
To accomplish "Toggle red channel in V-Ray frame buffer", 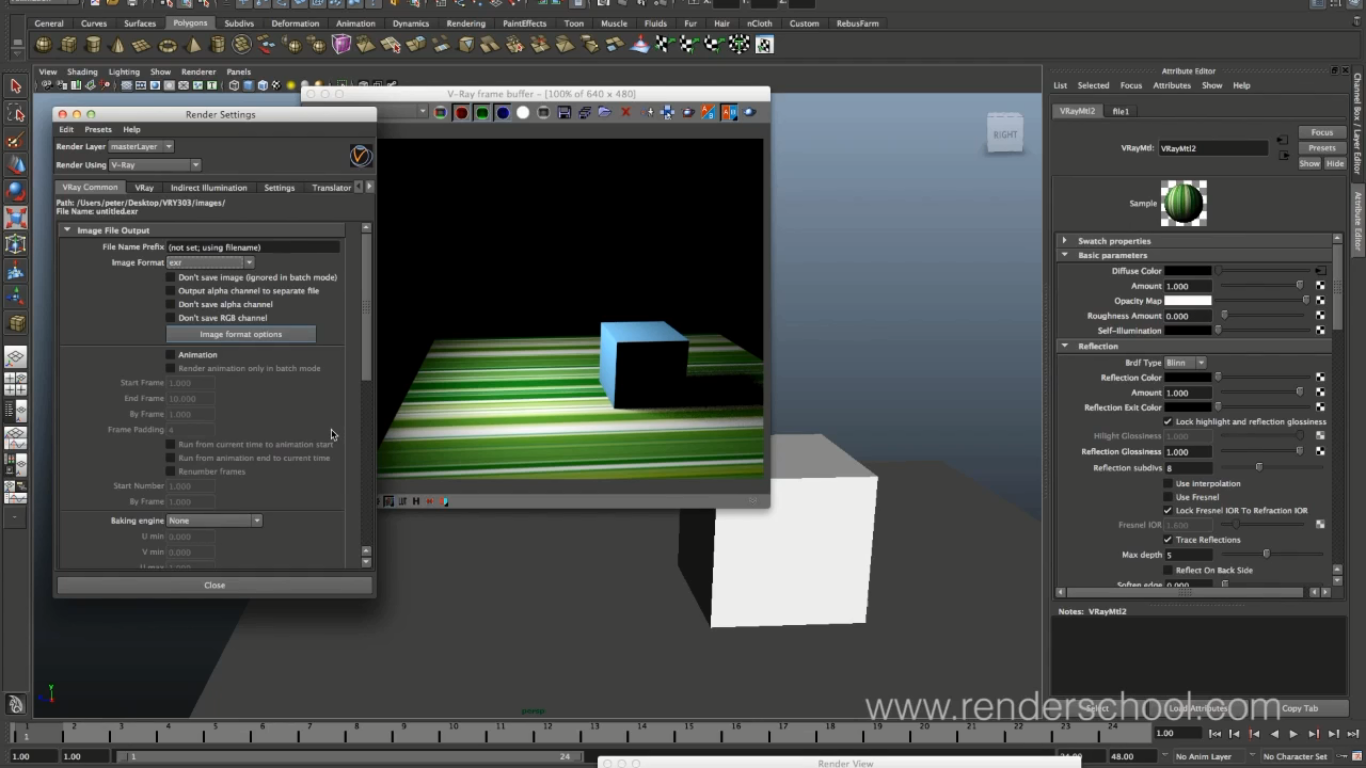I will tap(461, 113).
